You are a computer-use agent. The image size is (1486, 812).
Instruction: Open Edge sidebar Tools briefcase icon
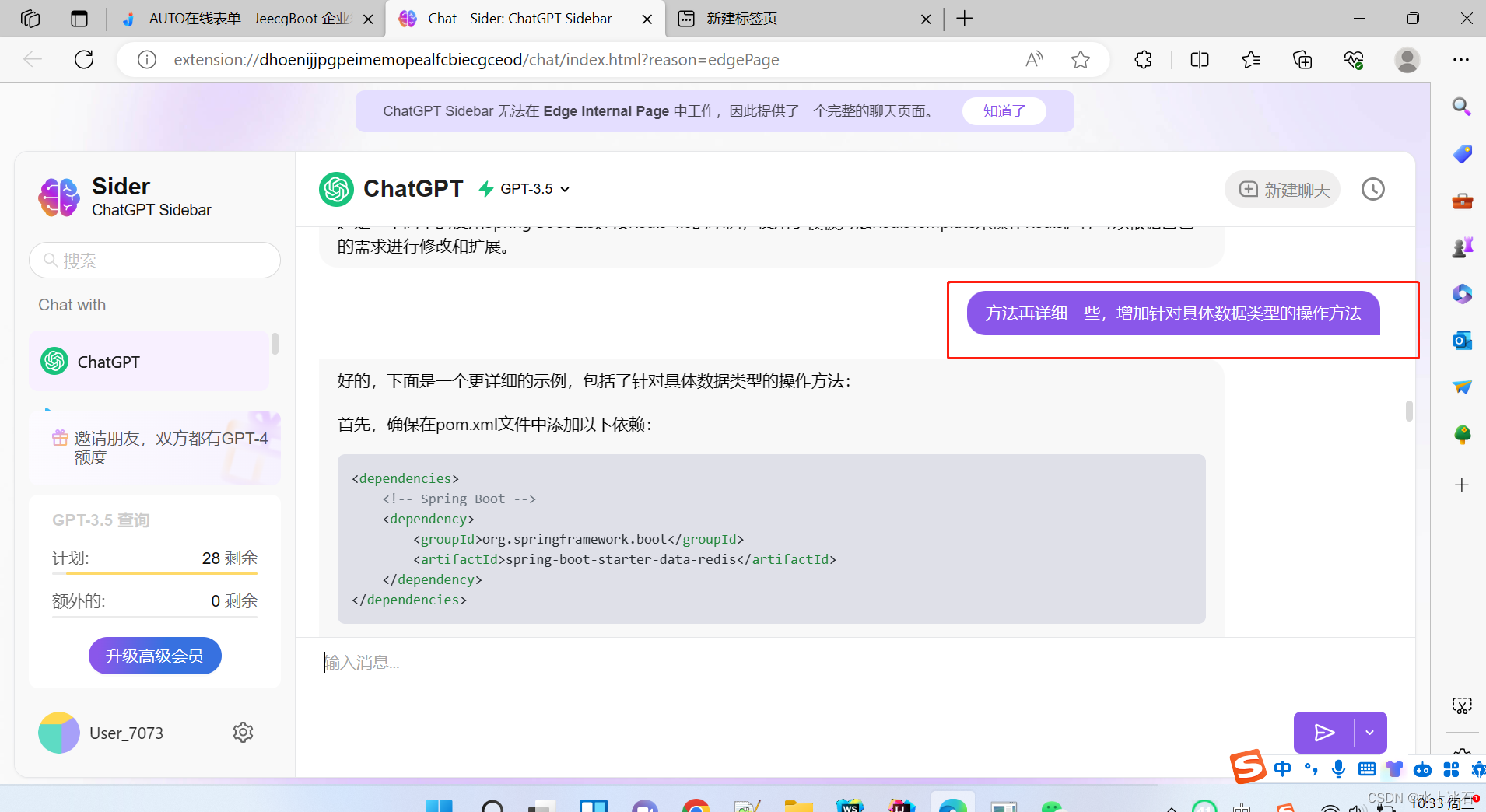pyautogui.click(x=1462, y=201)
